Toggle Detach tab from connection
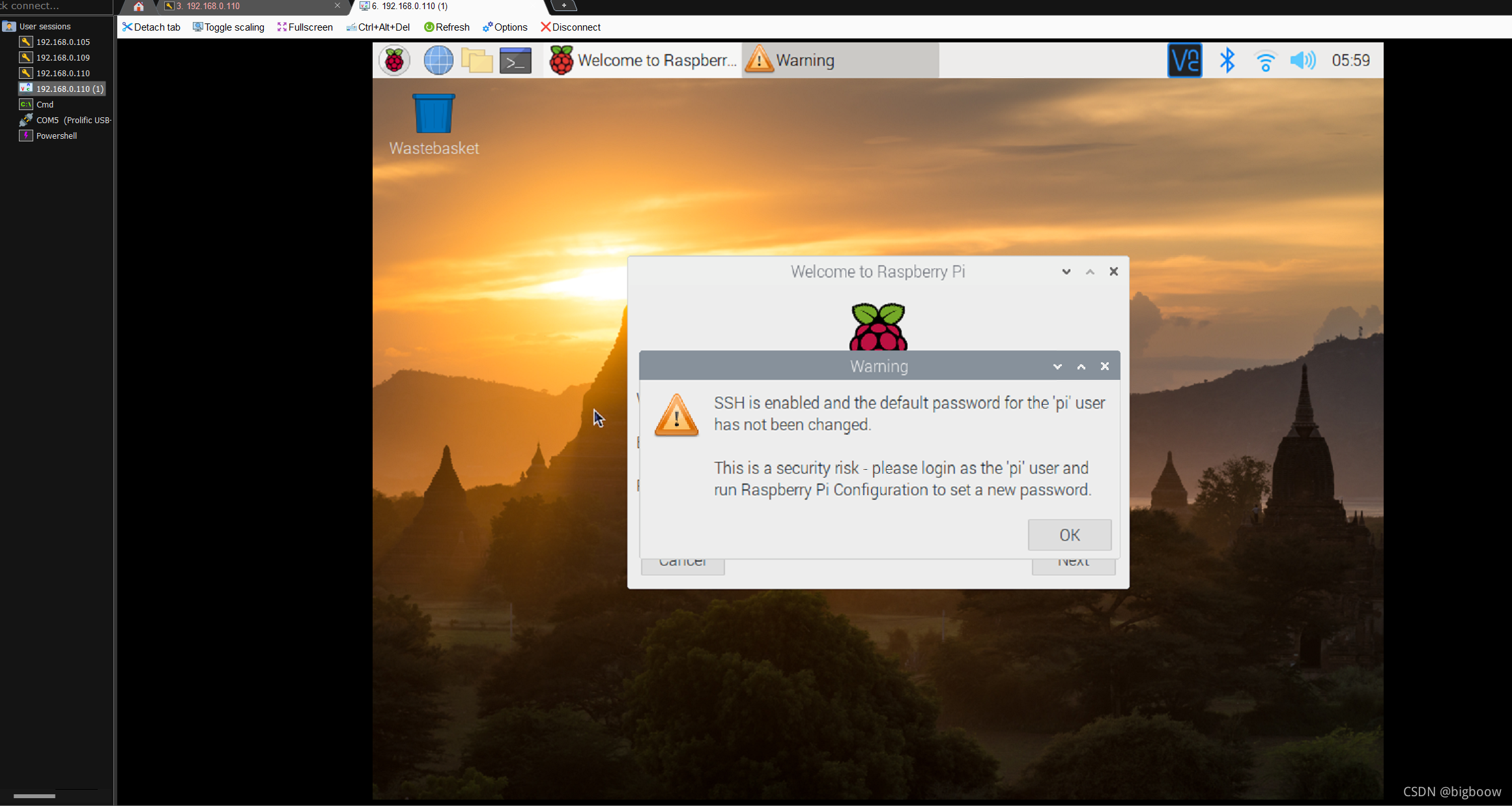Screen dimensions: 1512x806 (151, 27)
